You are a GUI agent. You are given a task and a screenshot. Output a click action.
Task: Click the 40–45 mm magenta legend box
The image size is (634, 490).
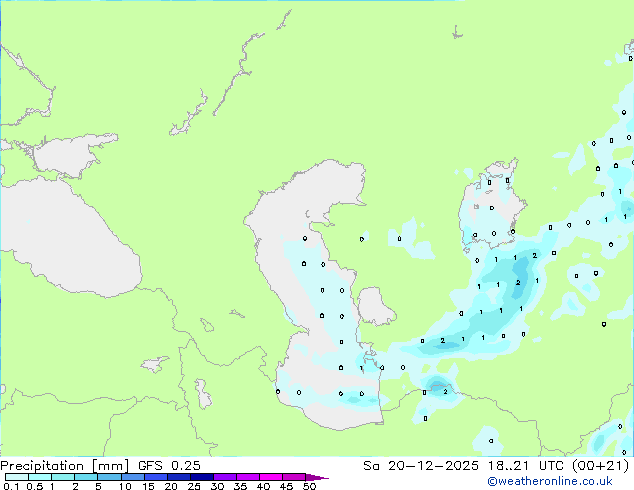(x=271, y=477)
